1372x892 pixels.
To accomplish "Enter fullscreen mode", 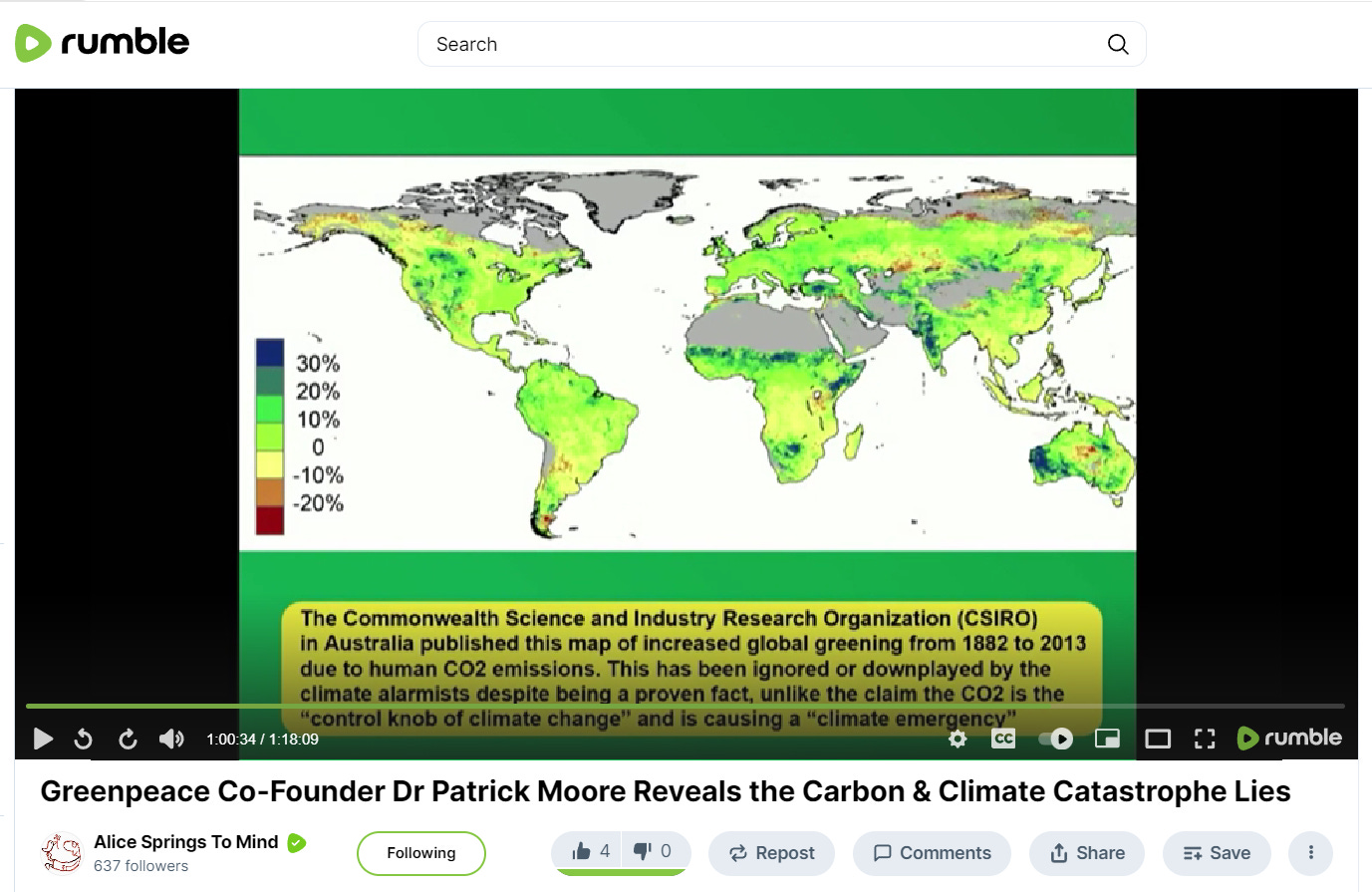I will [x=1205, y=739].
